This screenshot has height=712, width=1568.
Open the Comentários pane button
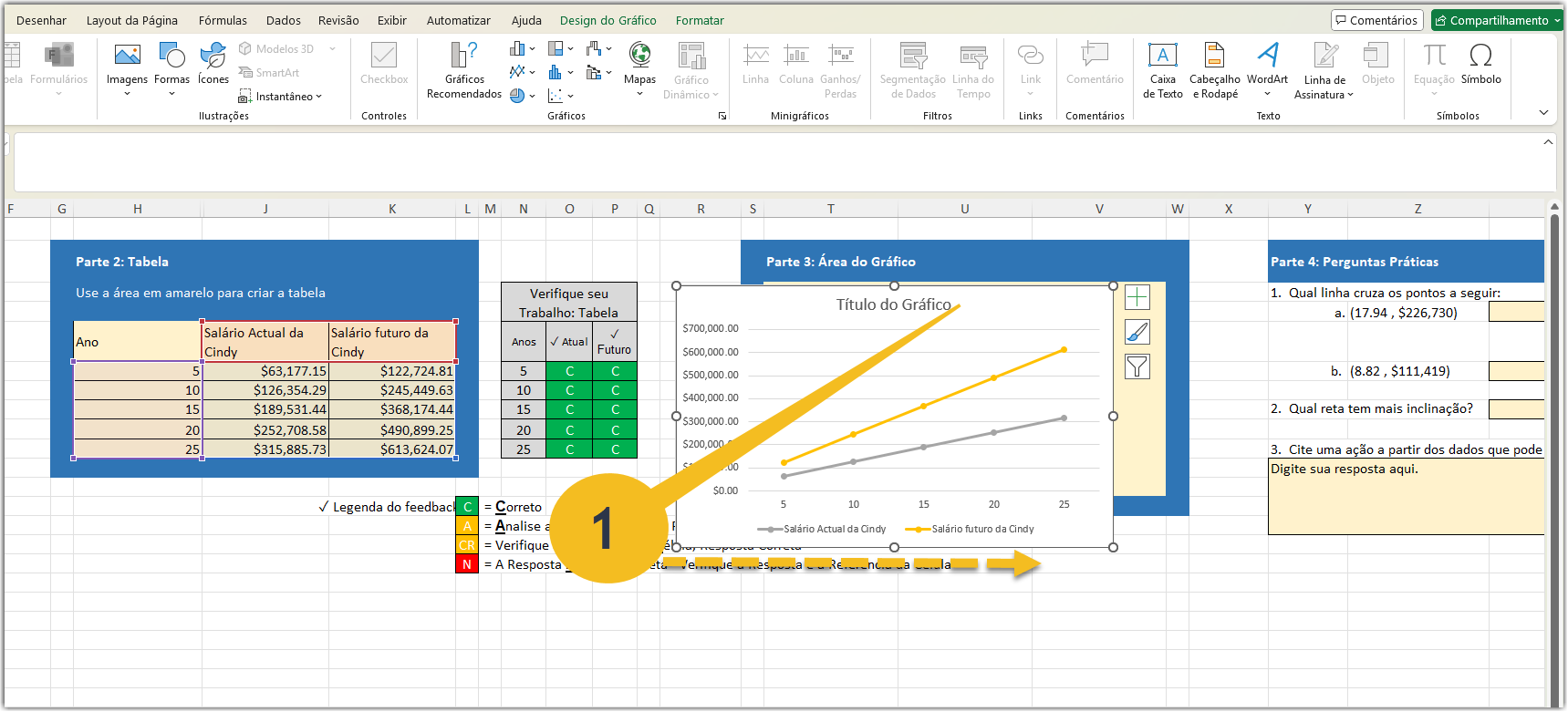1376,20
